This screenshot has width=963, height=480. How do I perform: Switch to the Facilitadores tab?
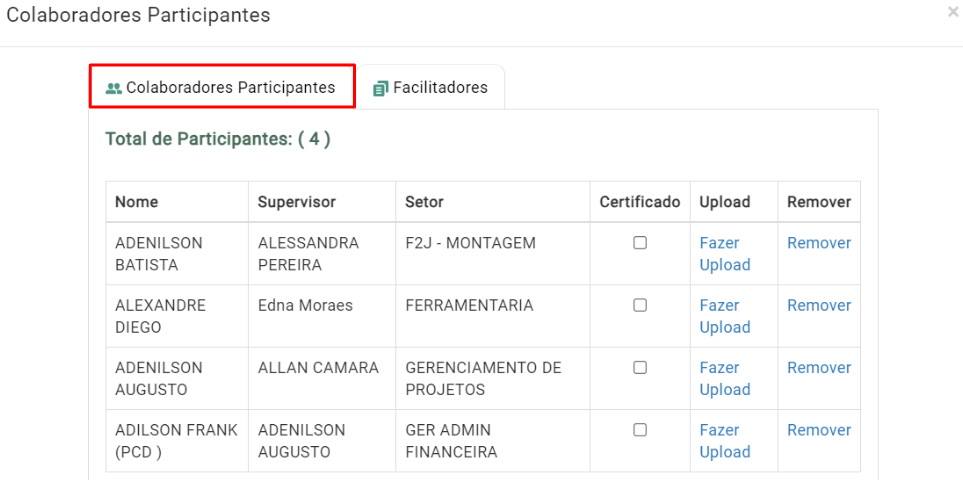click(x=431, y=88)
